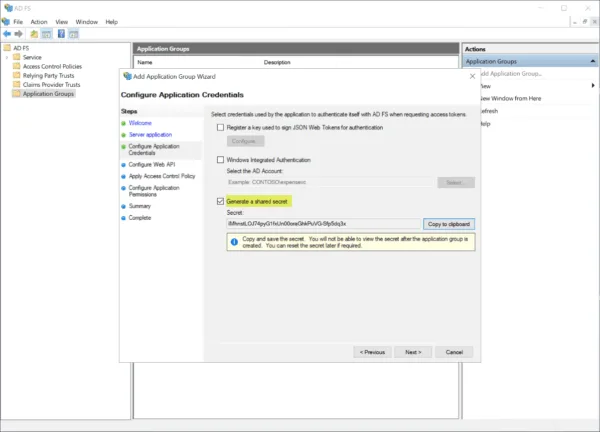Viewport: 600px width, 432px height.
Task: Click inside the Secret text field
Action: click(323, 224)
